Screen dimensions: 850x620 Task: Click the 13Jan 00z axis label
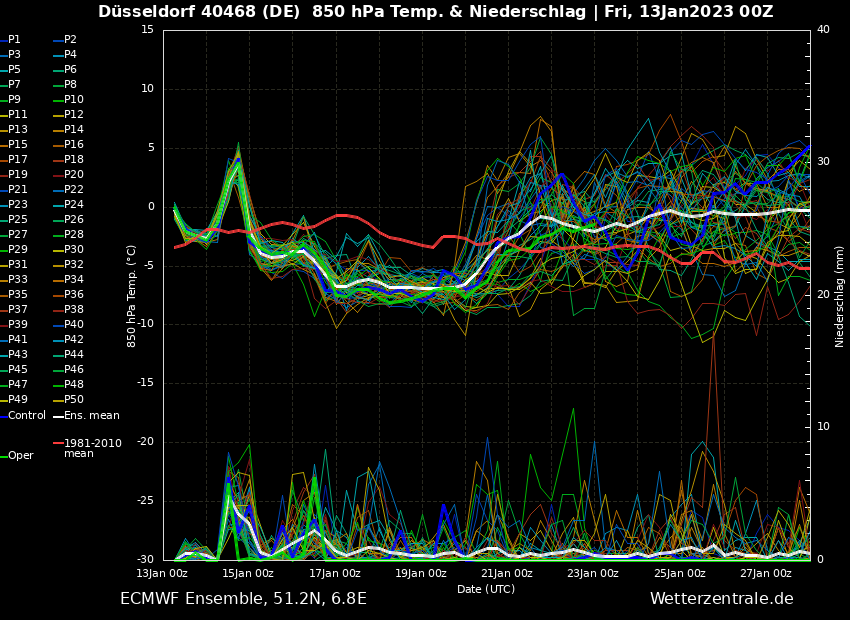click(162, 573)
